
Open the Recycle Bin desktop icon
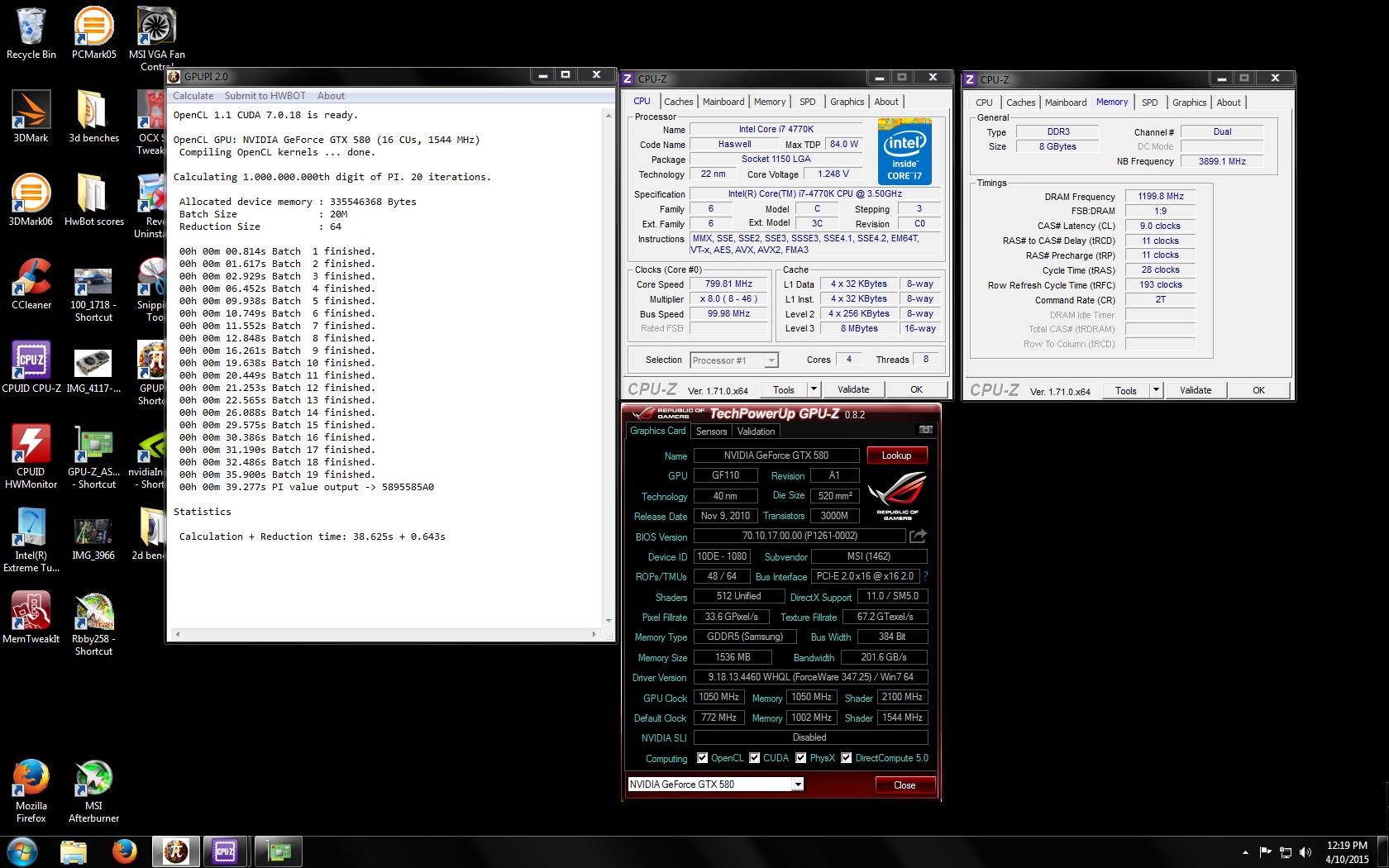point(31,33)
